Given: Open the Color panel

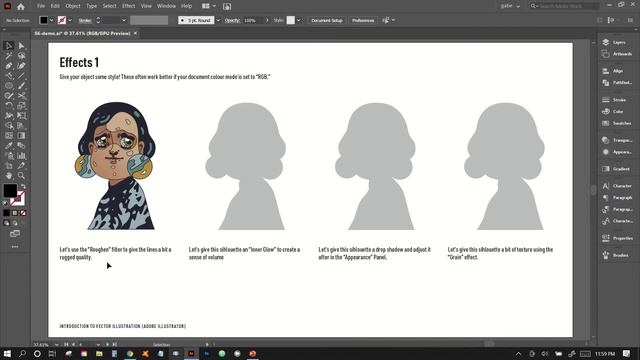Looking at the screenshot, I should (x=613, y=111).
